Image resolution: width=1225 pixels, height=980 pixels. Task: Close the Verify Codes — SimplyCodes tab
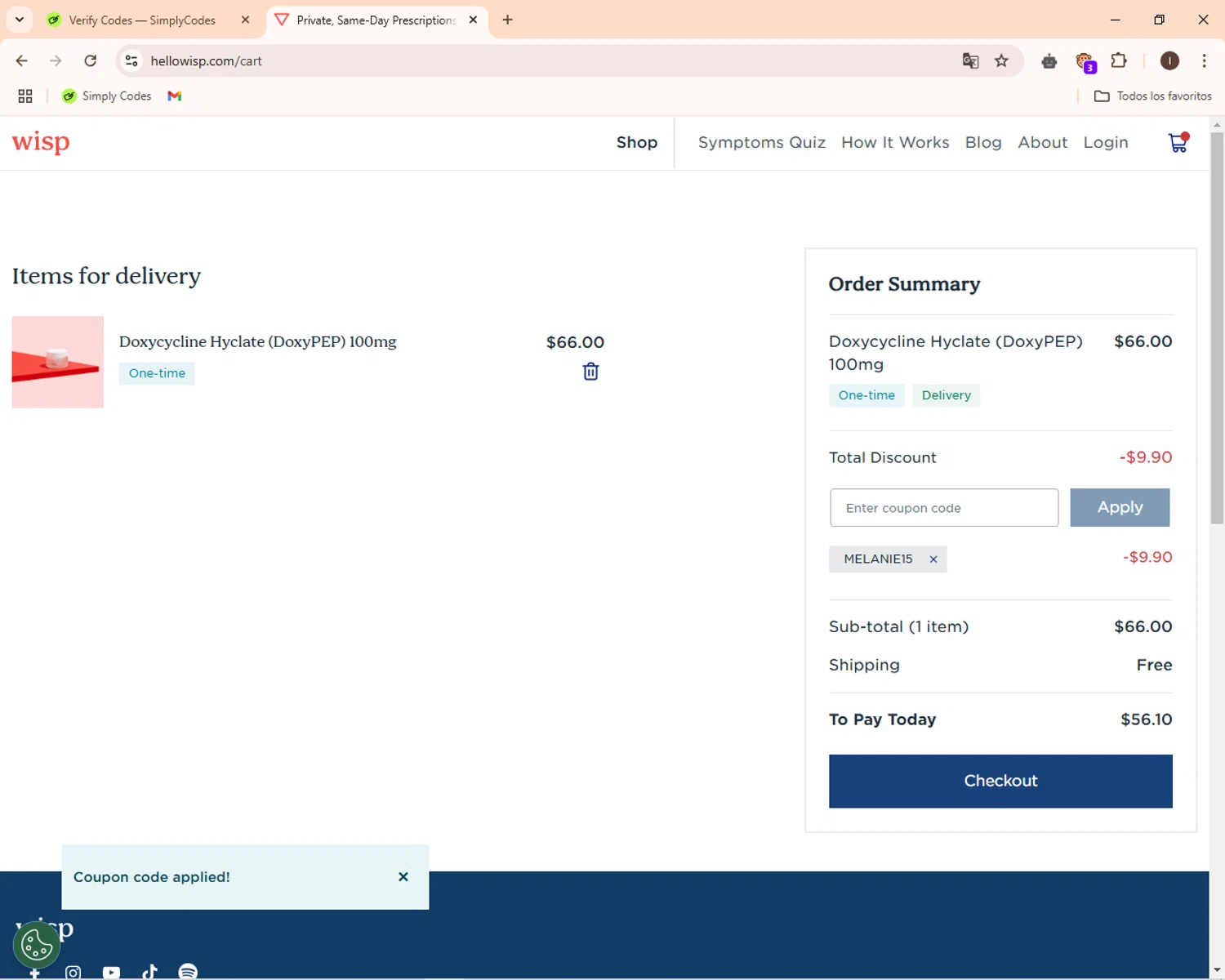pos(245,20)
